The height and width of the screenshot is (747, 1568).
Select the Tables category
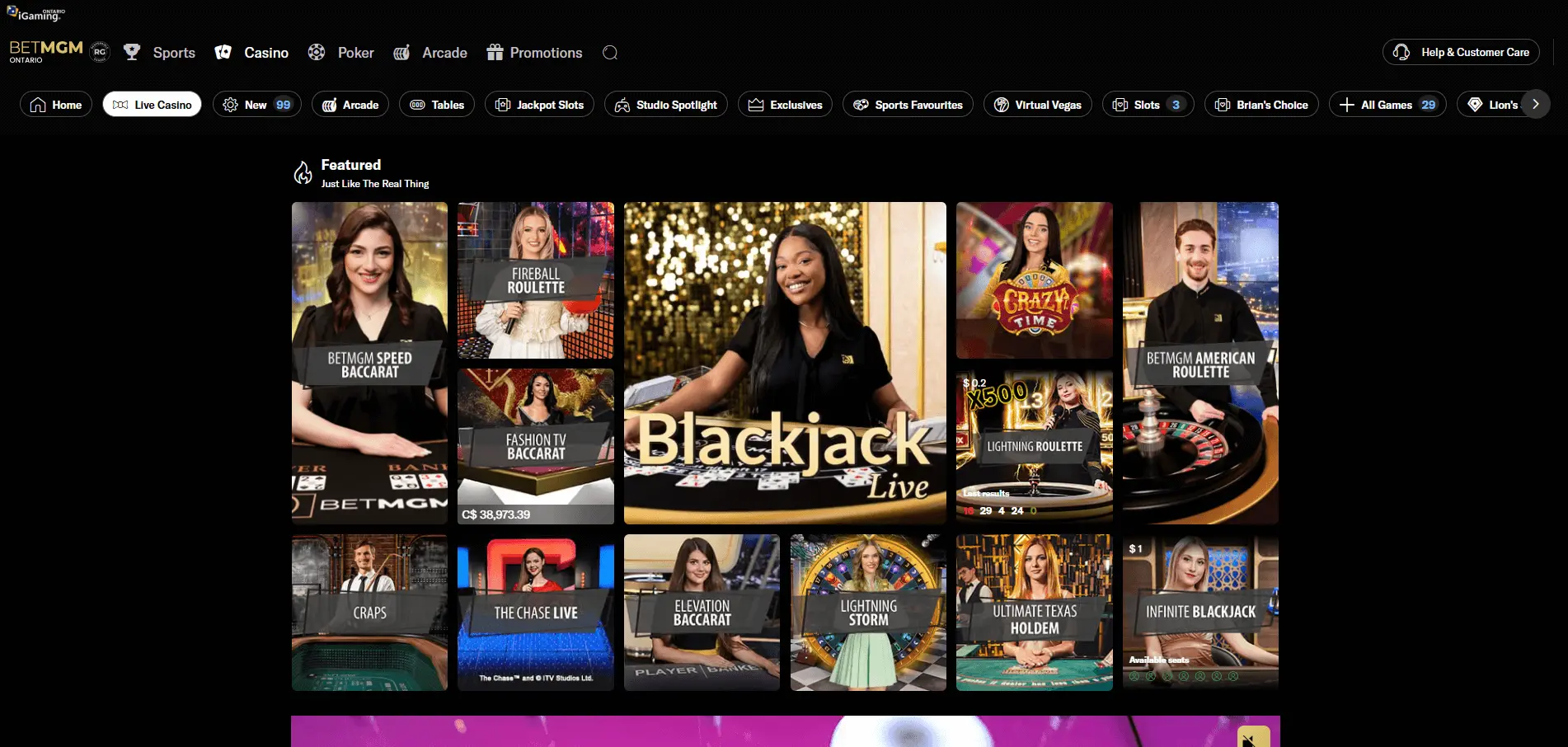[x=436, y=104]
